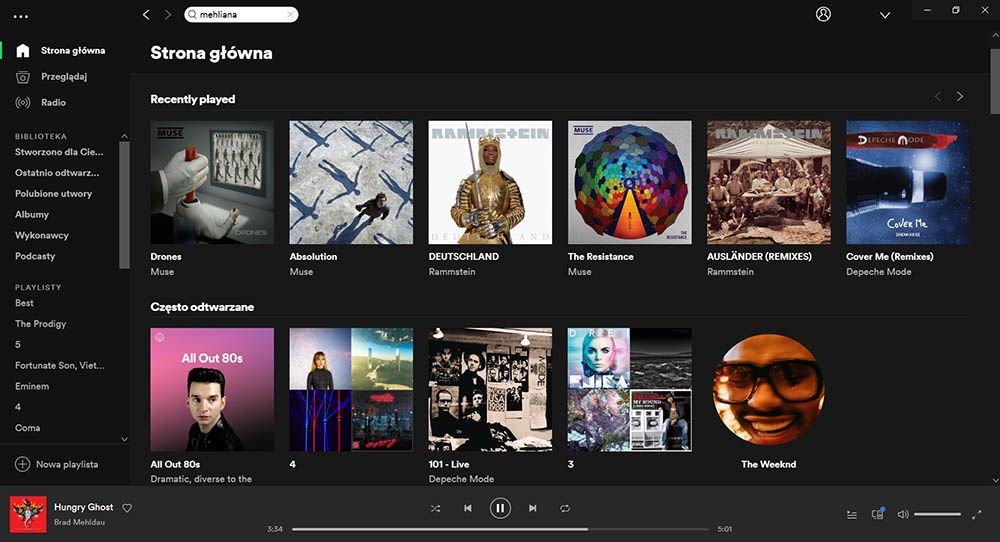Click Recently played previous arrow
The image size is (1000, 542).
(938, 96)
